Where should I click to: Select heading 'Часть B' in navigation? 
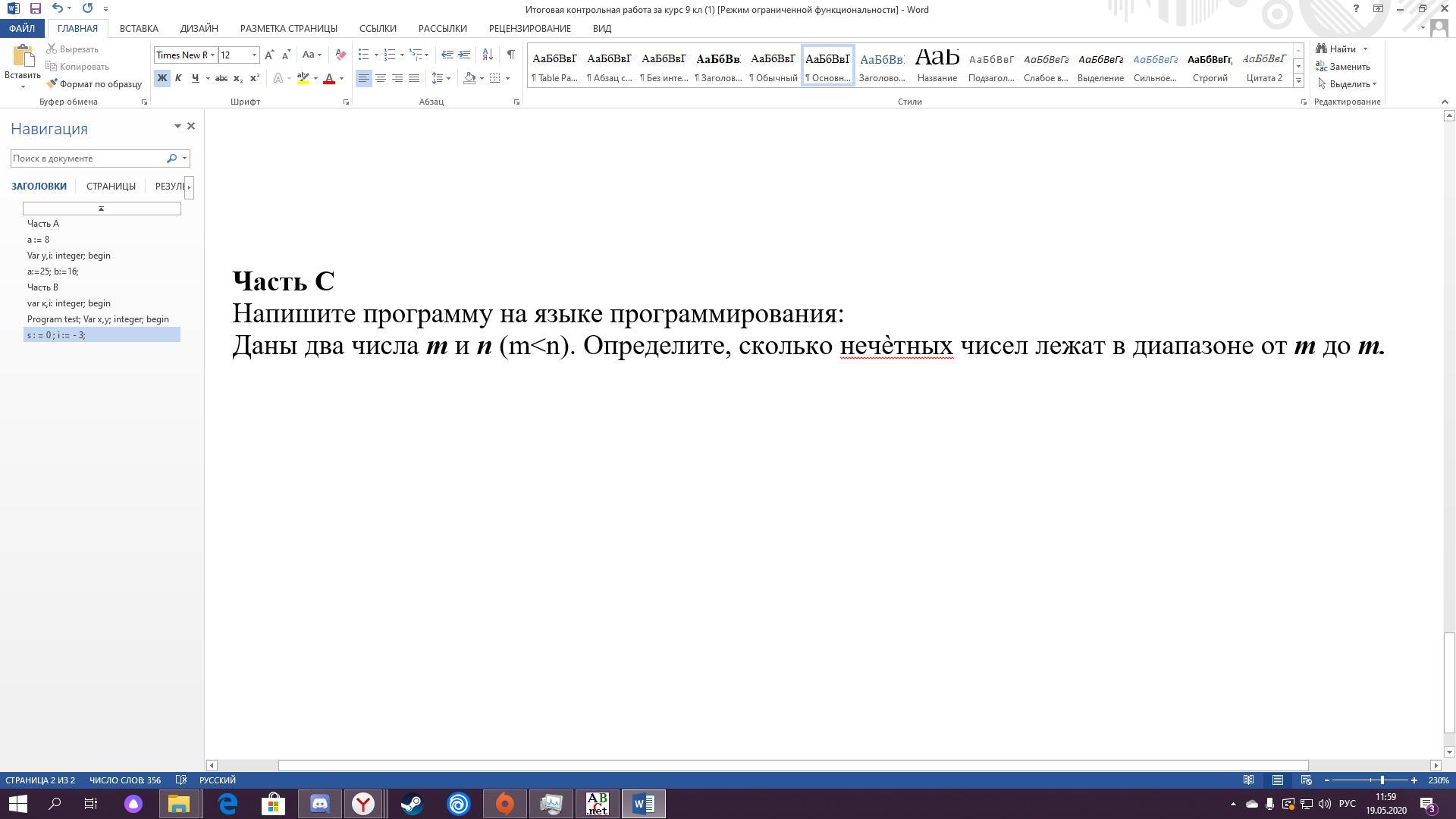pos(43,287)
